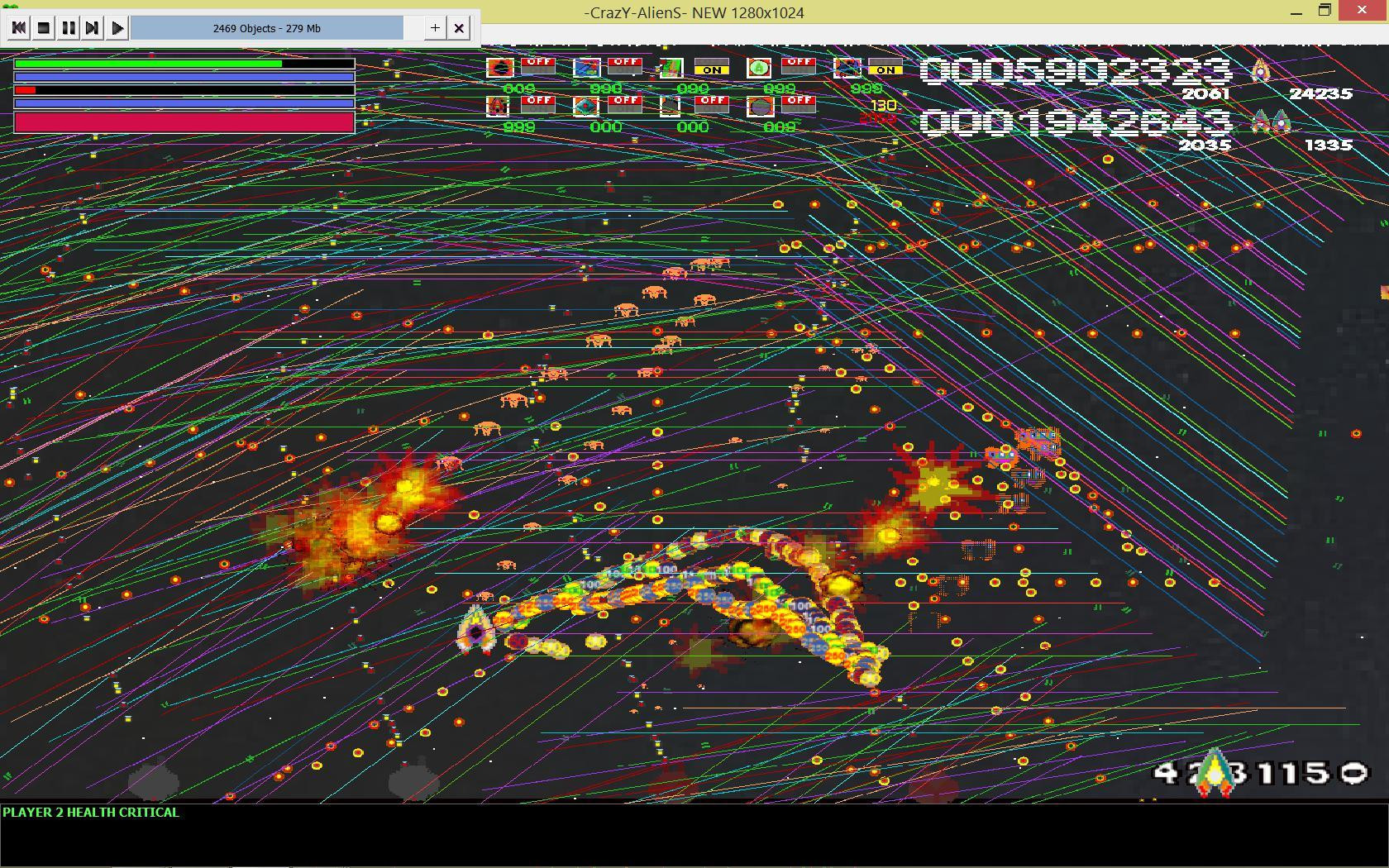Restore down the CrazY-AlienS window
Screen dimensions: 1389x868
click(x=1325, y=11)
